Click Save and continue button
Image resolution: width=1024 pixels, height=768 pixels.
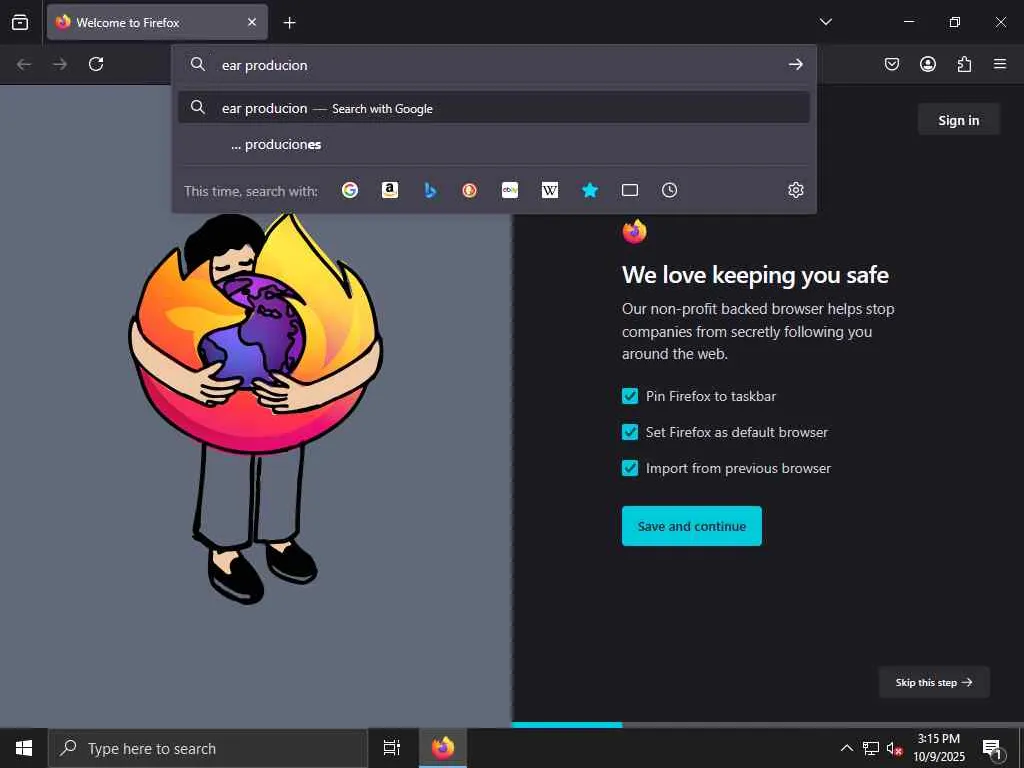692,526
